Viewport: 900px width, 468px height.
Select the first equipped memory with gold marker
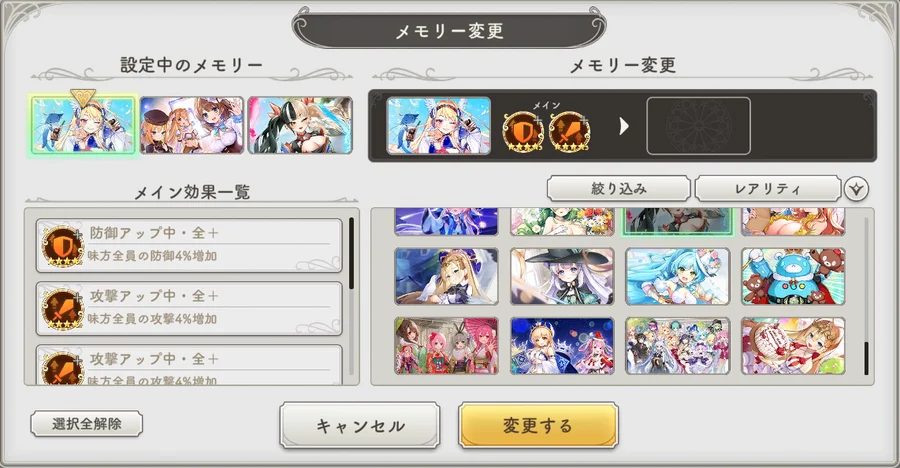point(83,125)
